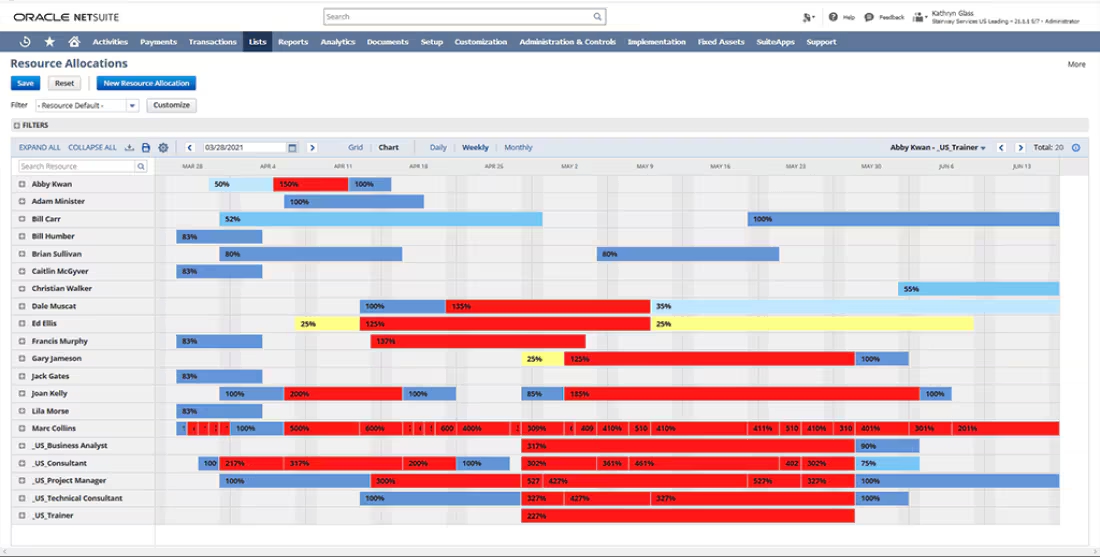Open the Help question mark icon
1100x557 pixels.
(x=833, y=17)
